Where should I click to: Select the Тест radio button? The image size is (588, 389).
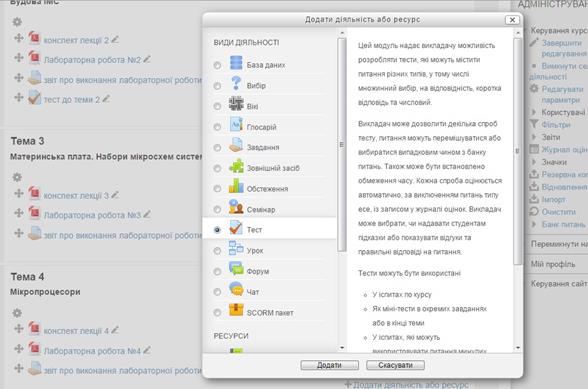(217, 230)
